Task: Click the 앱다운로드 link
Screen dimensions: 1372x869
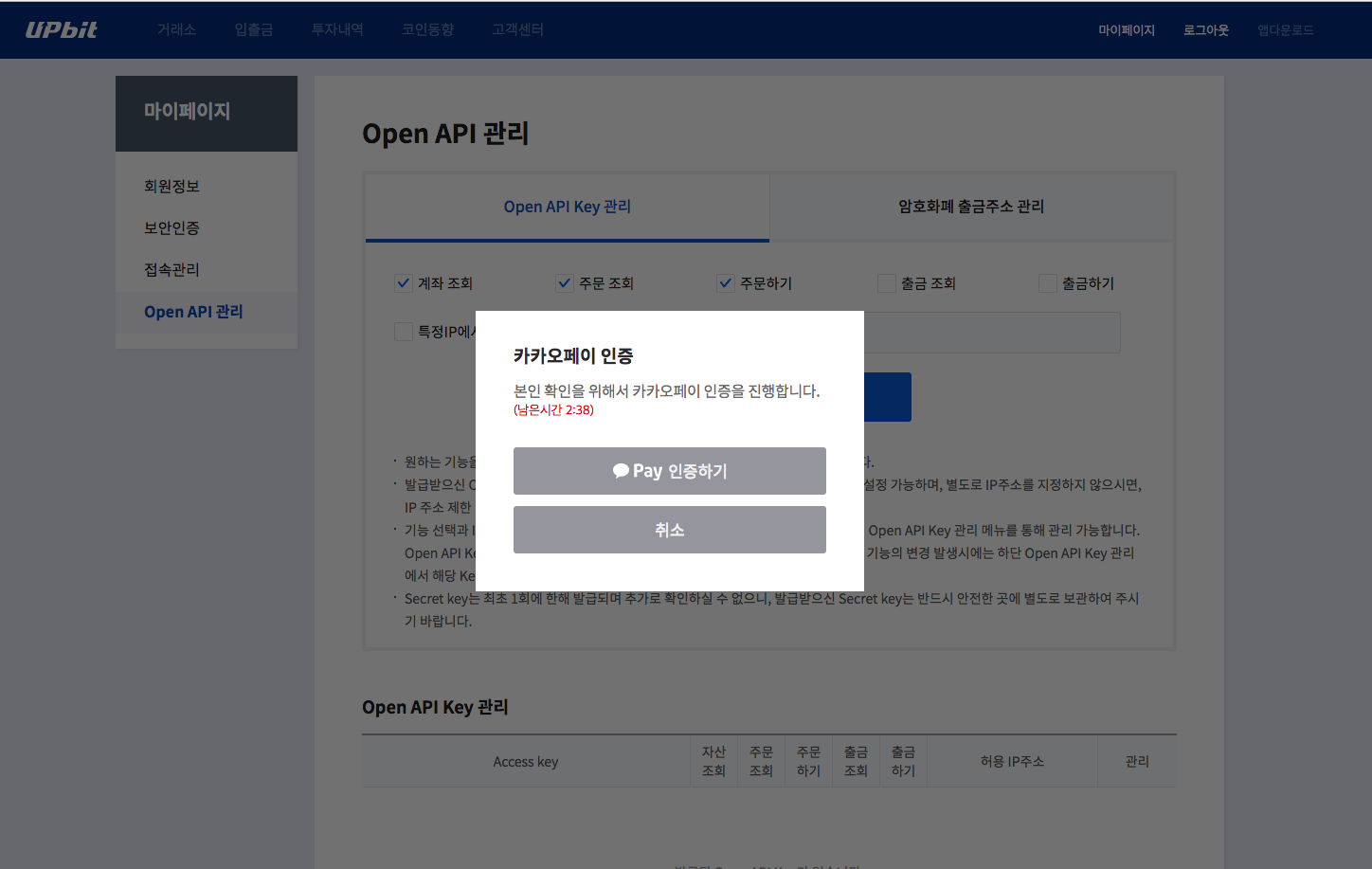Action: 1286,30
